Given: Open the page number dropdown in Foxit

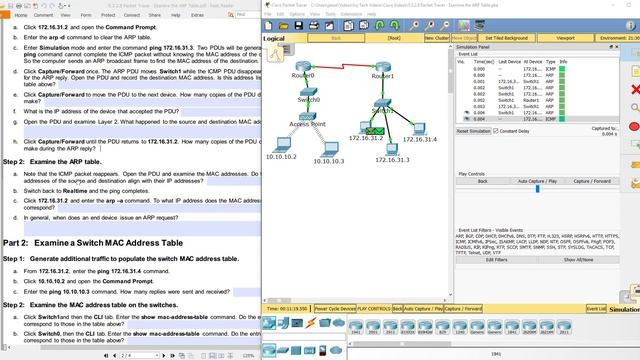Looking at the screenshot, I should coord(157,356).
